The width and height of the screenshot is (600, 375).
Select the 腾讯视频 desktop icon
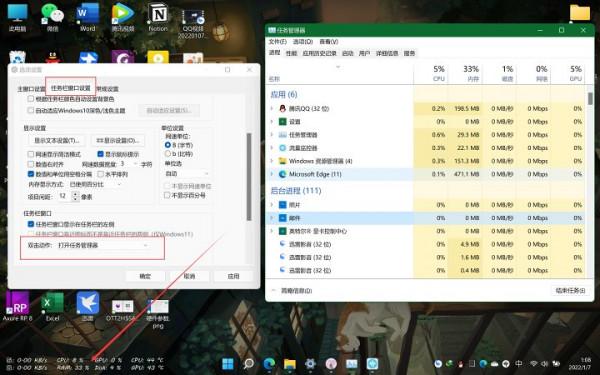click(x=123, y=17)
